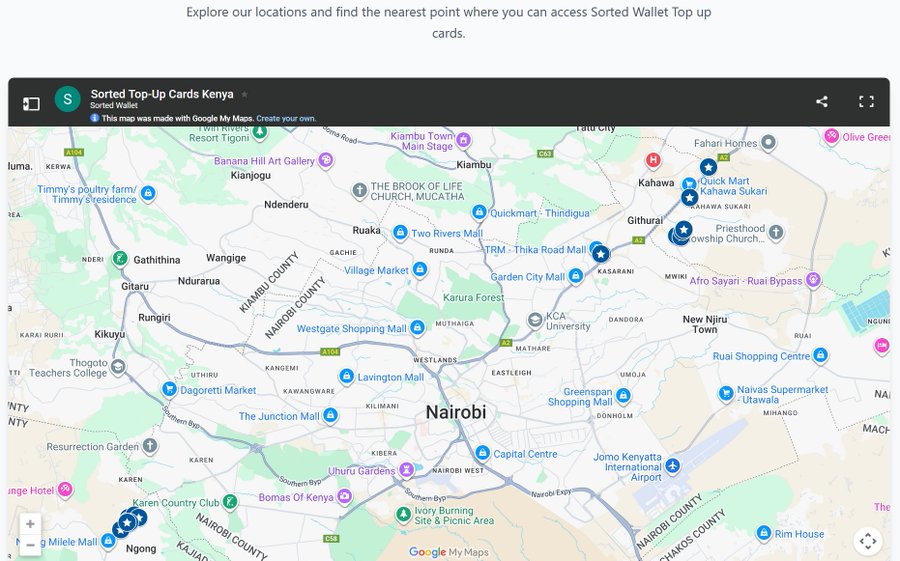Click the Nairobi city label
This screenshot has height=561, width=900.
[x=456, y=412]
